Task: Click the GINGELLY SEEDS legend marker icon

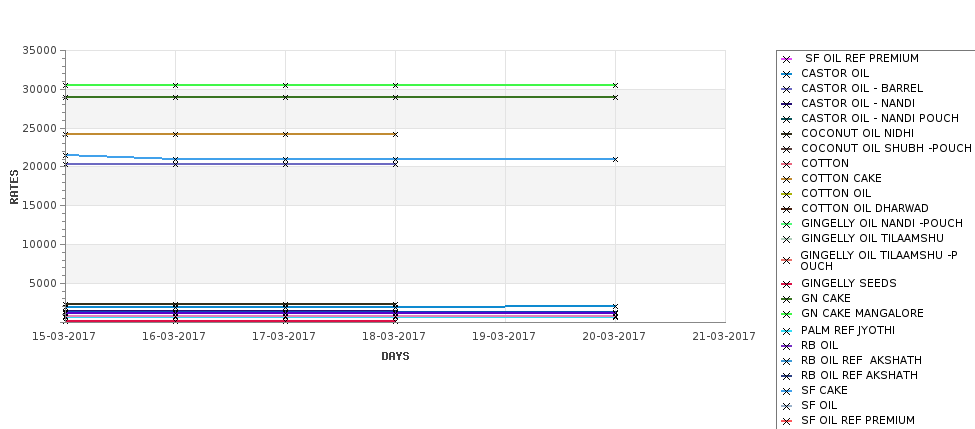Action: (x=787, y=284)
